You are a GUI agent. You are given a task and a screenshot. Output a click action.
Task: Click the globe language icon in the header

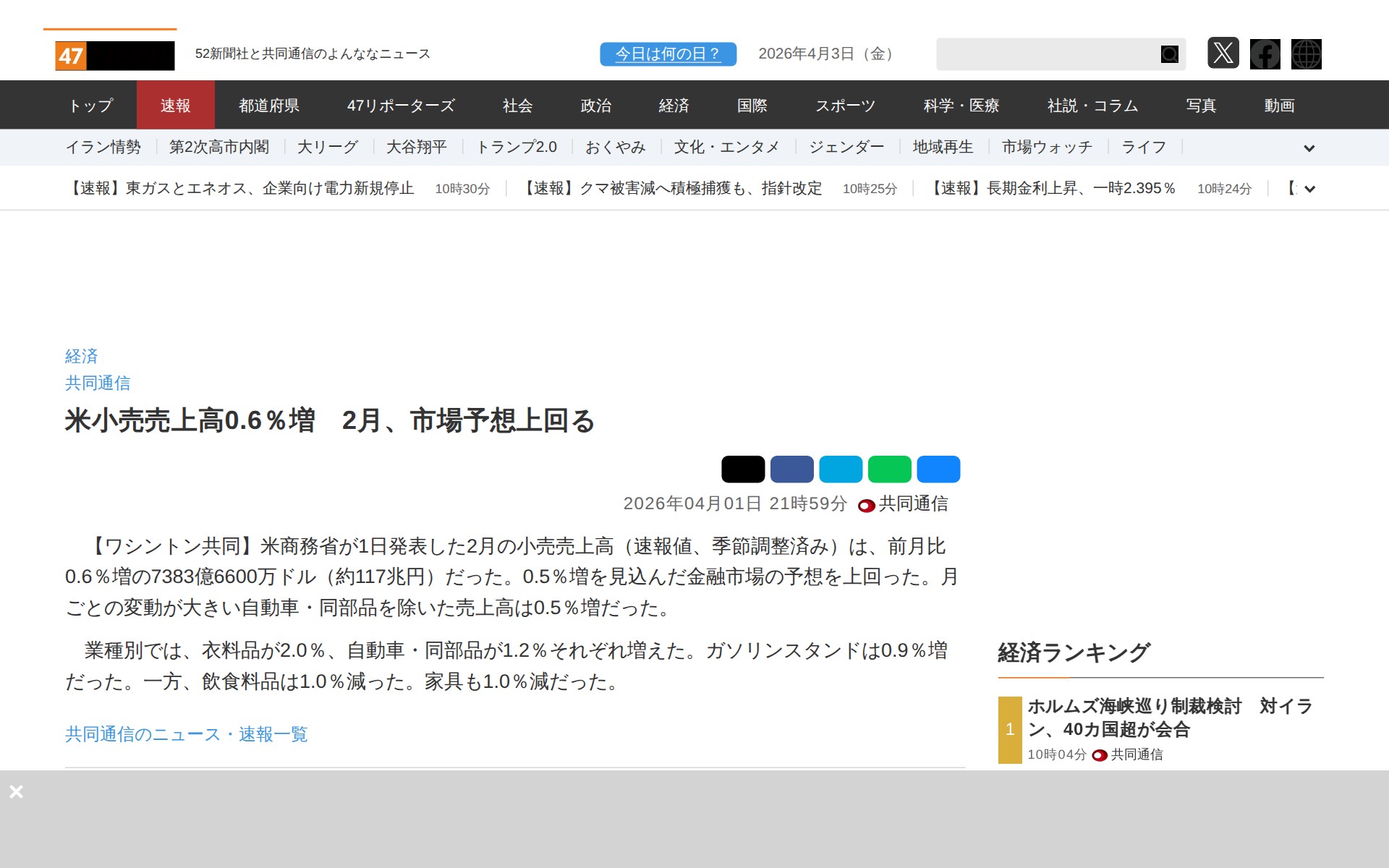tap(1306, 54)
